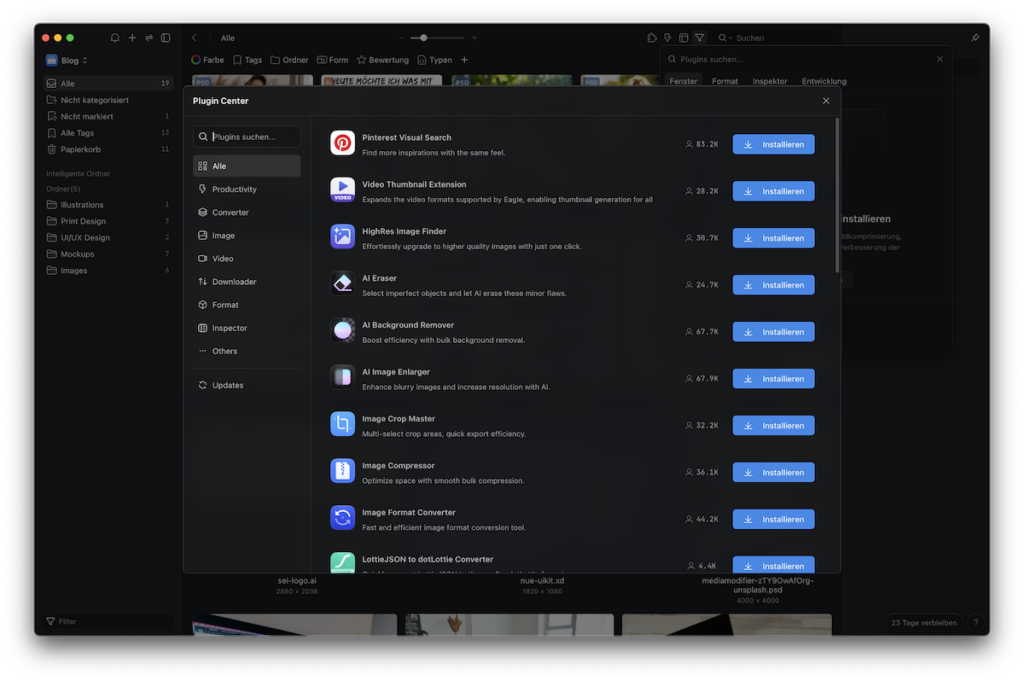
Task: Select the Format plugin category
Action: 247,305
